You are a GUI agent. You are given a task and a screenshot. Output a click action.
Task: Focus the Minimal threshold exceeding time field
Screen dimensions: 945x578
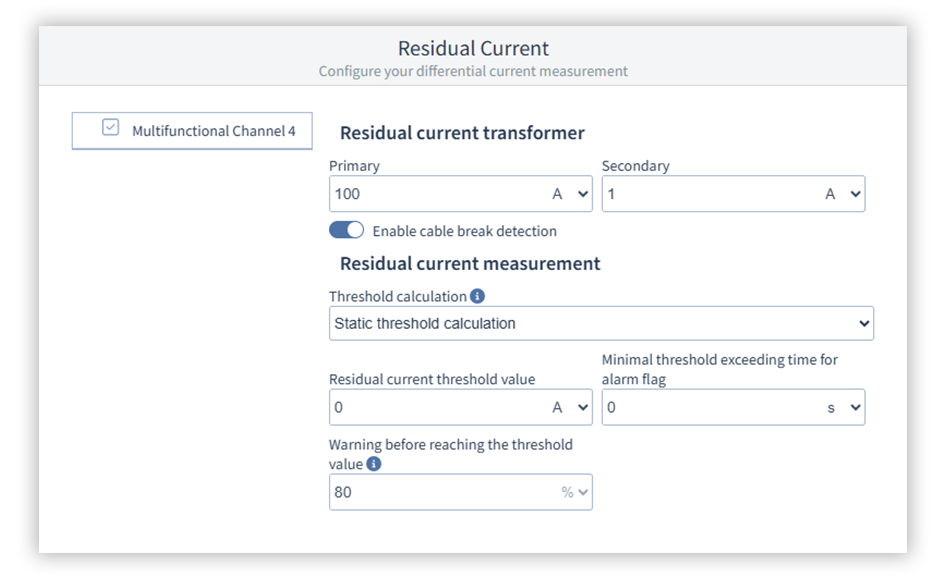(708, 407)
